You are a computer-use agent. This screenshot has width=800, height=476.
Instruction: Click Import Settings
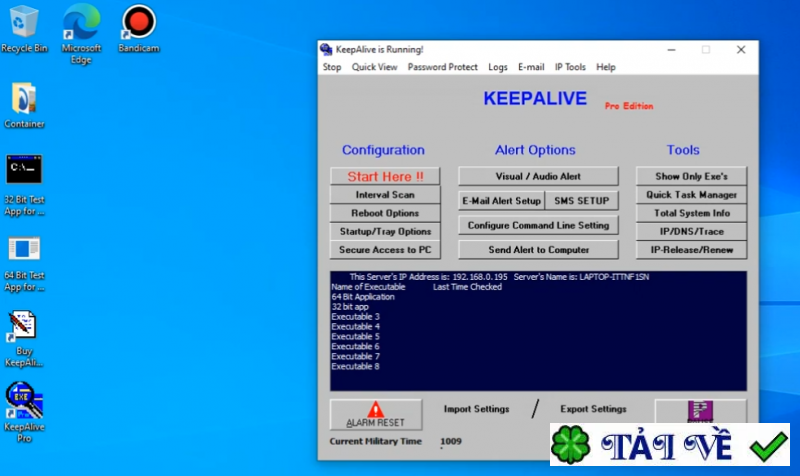point(477,409)
